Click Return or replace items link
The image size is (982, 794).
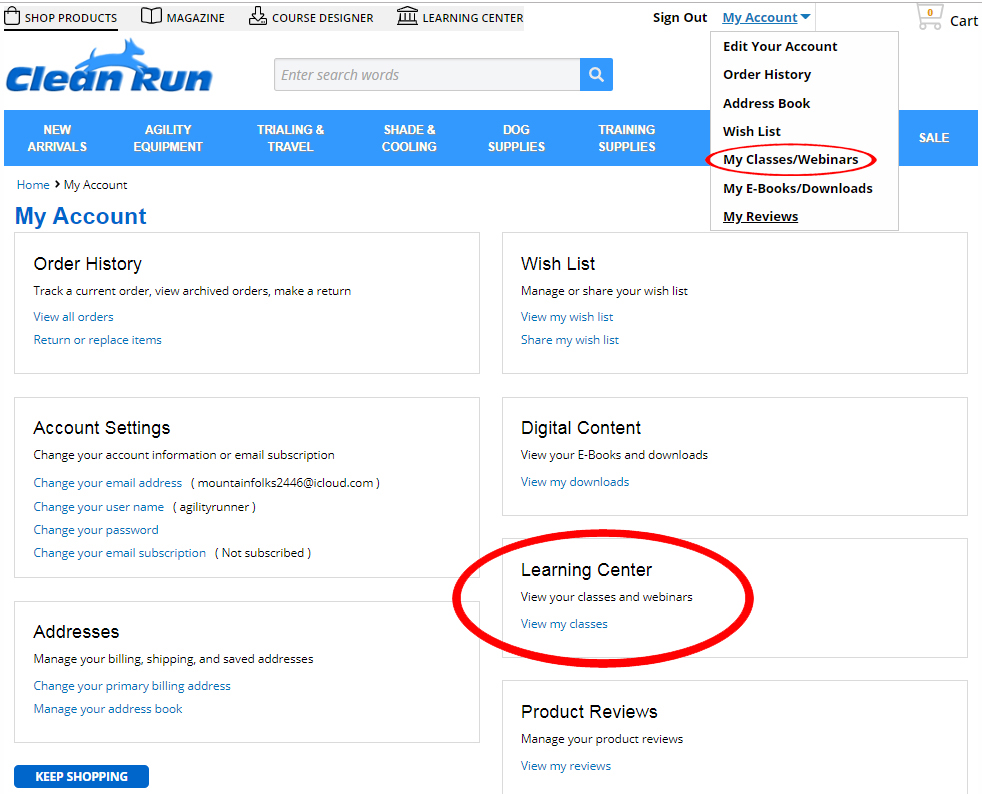coord(97,340)
